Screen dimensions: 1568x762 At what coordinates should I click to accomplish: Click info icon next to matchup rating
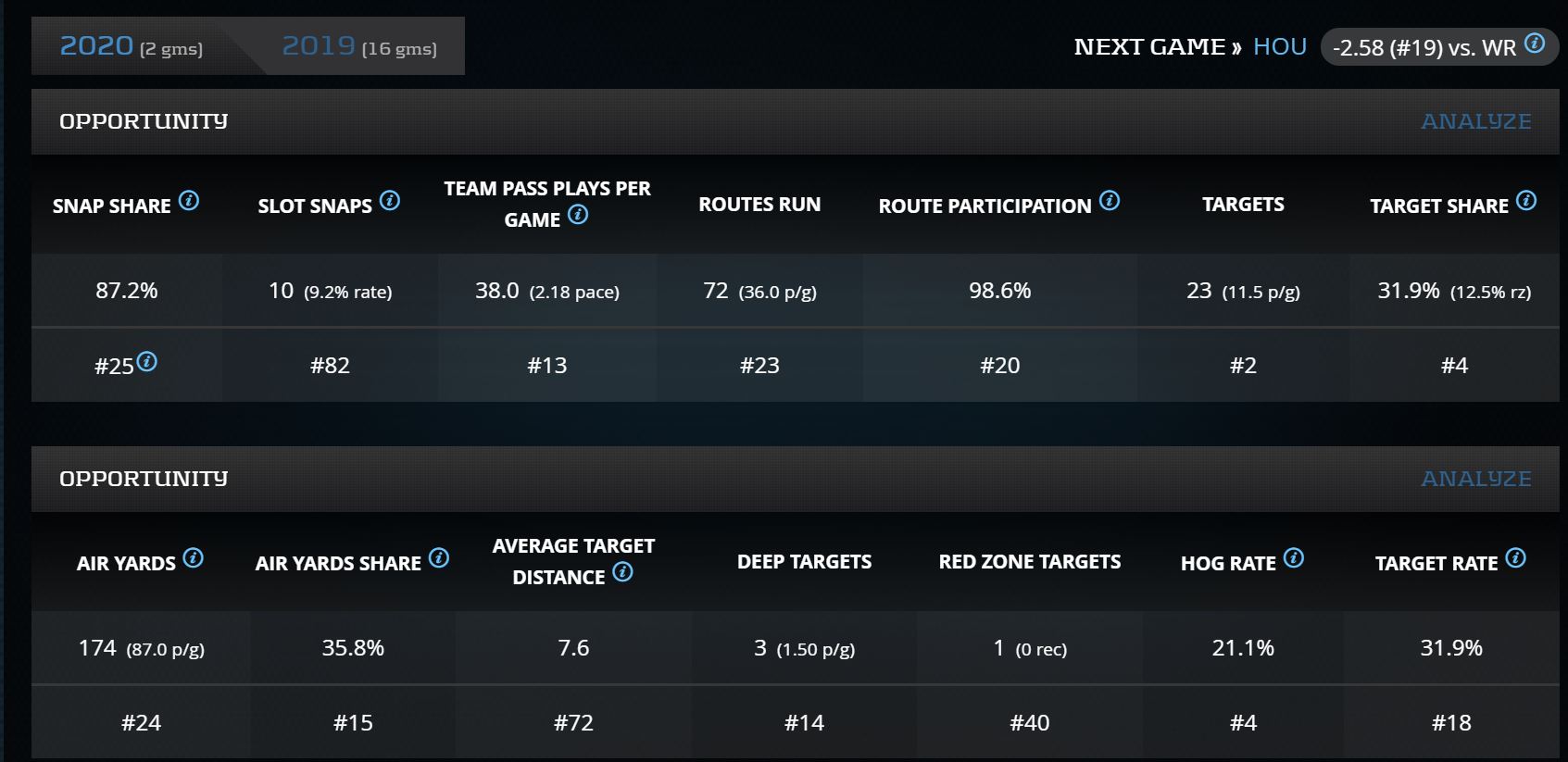click(x=1535, y=44)
